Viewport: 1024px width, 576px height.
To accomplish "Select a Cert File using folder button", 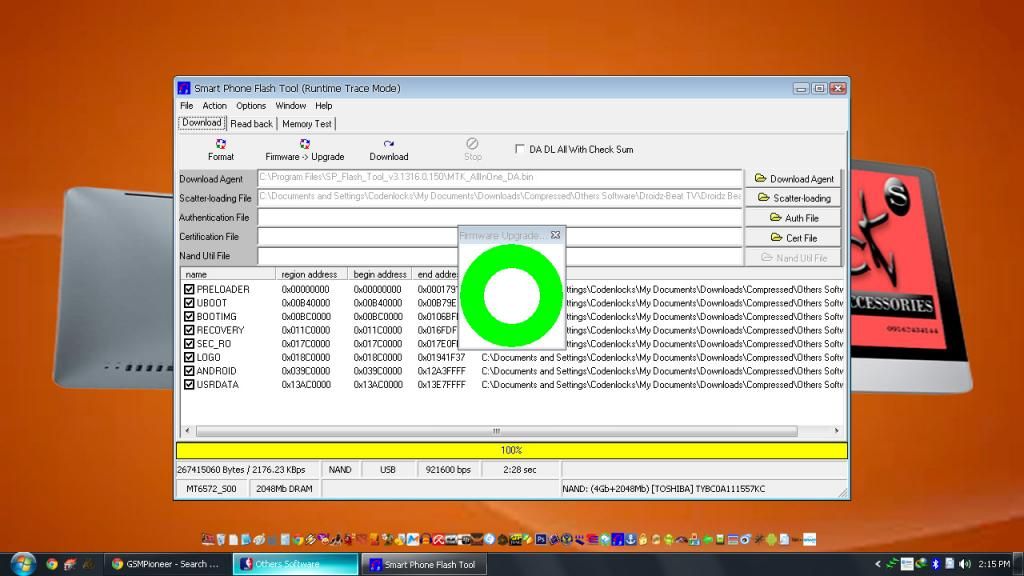I will tap(794, 238).
